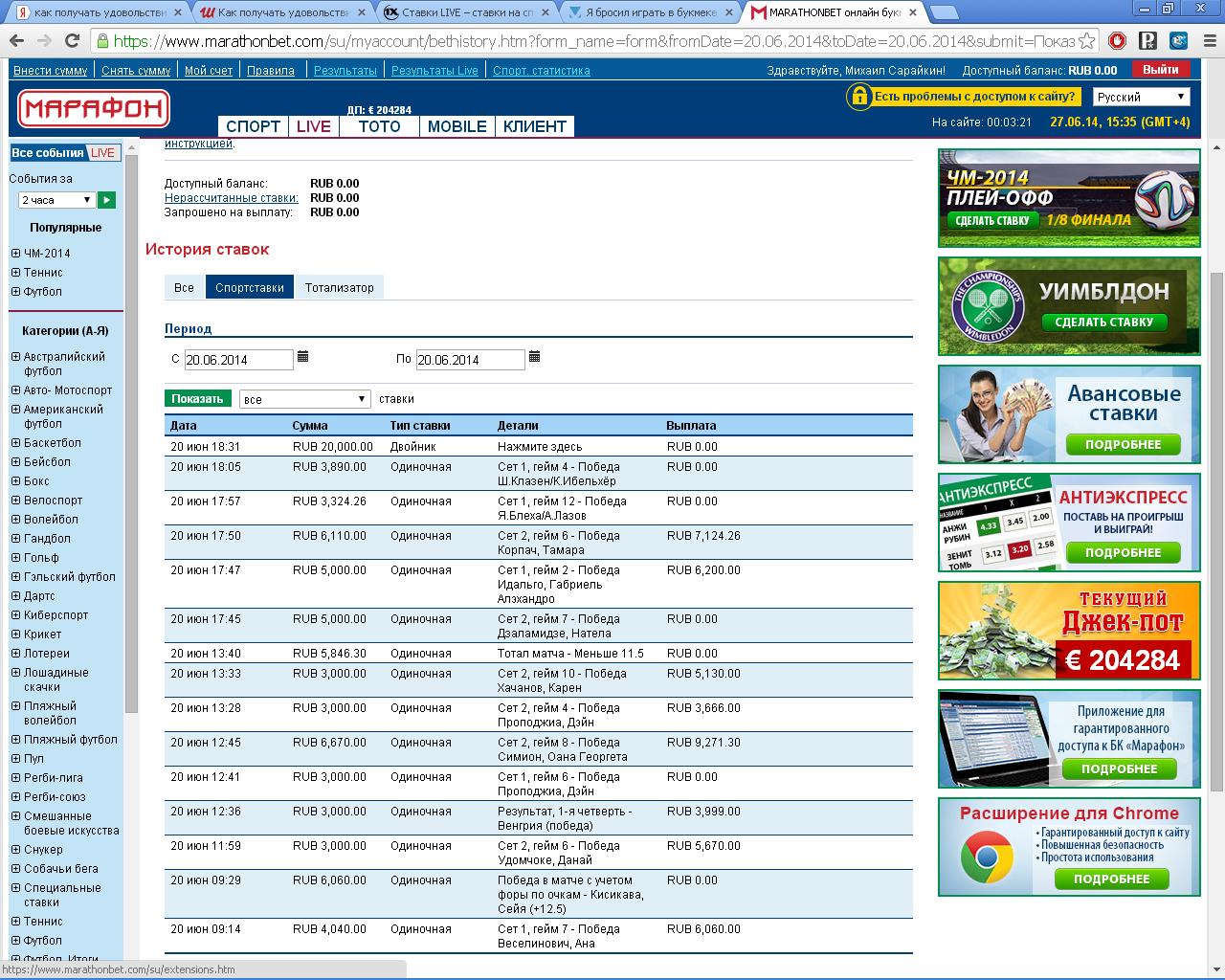Open the Результаты Live link

[434, 71]
